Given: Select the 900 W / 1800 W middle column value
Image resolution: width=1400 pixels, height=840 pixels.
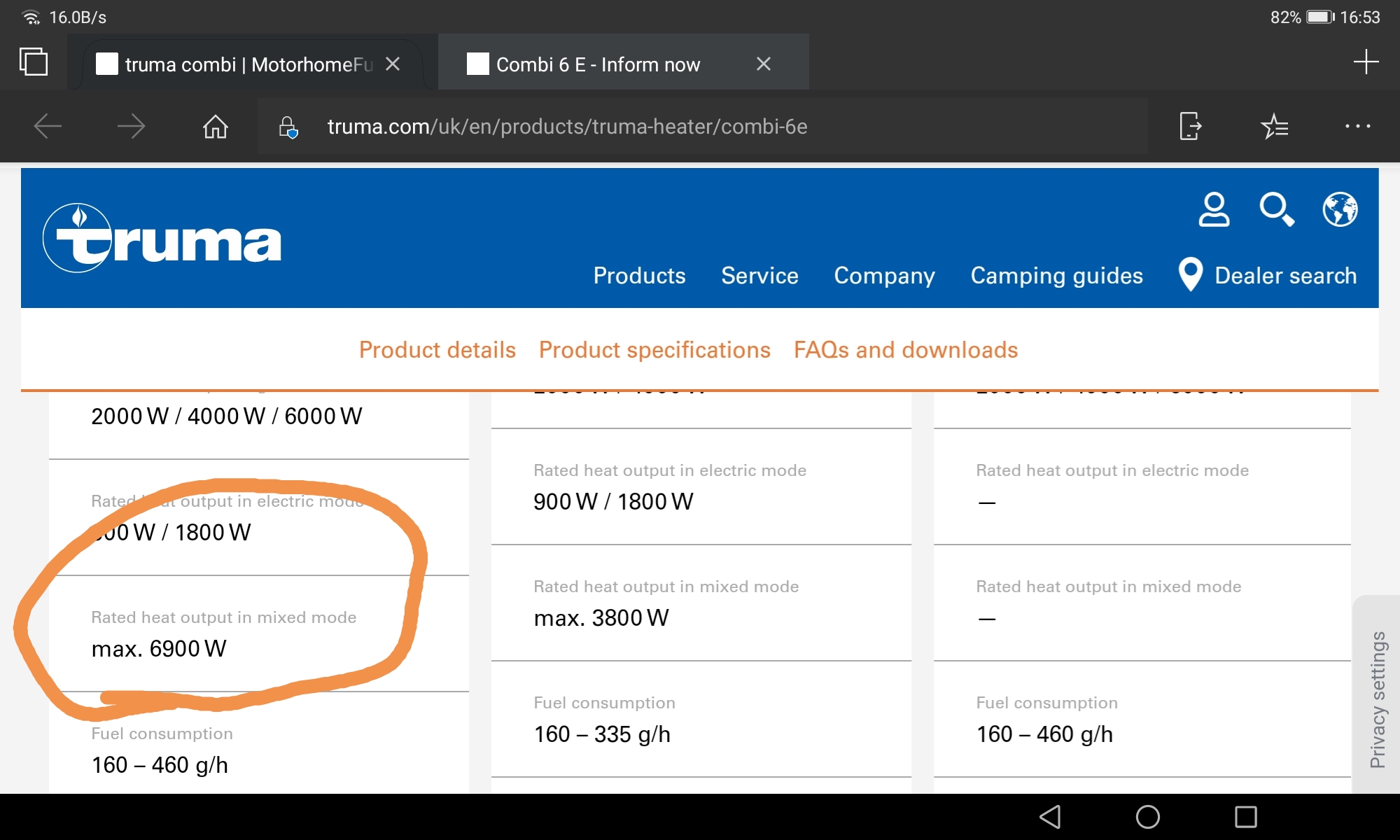Looking at the screenshot, I should (613, 502).
